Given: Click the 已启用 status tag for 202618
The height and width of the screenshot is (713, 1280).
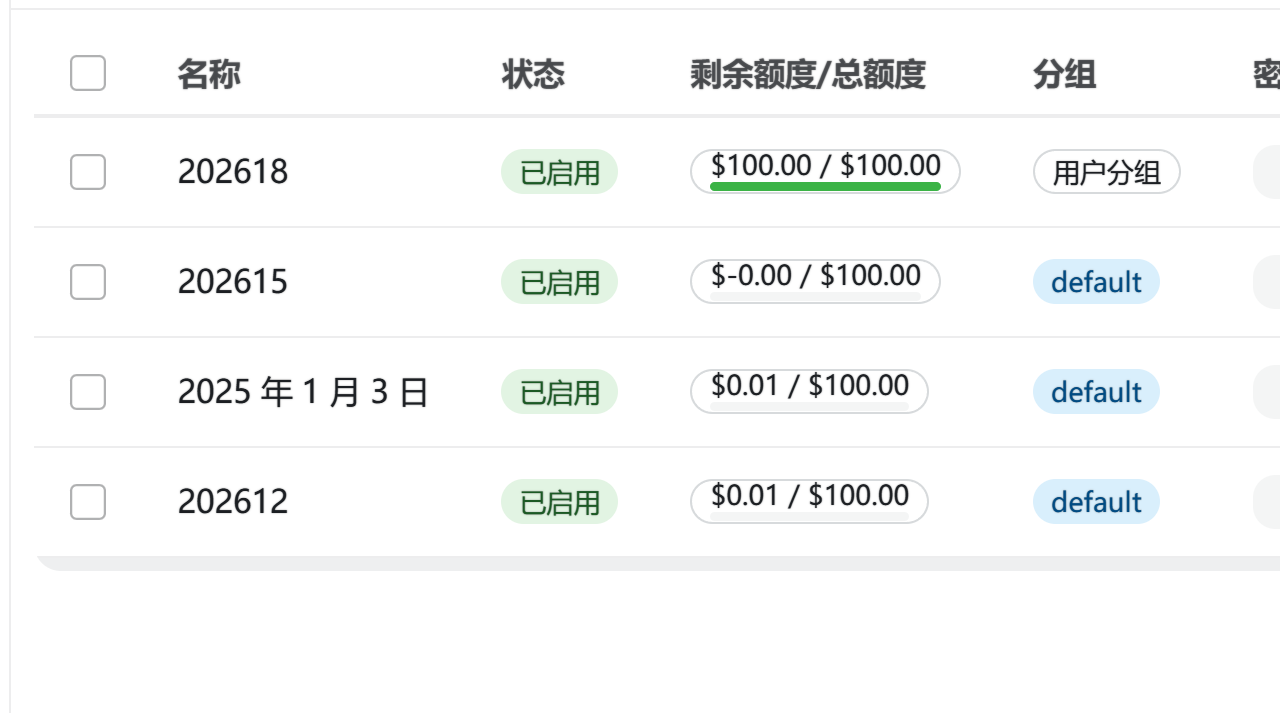Looking at the screenshot, I should [559, 172].
